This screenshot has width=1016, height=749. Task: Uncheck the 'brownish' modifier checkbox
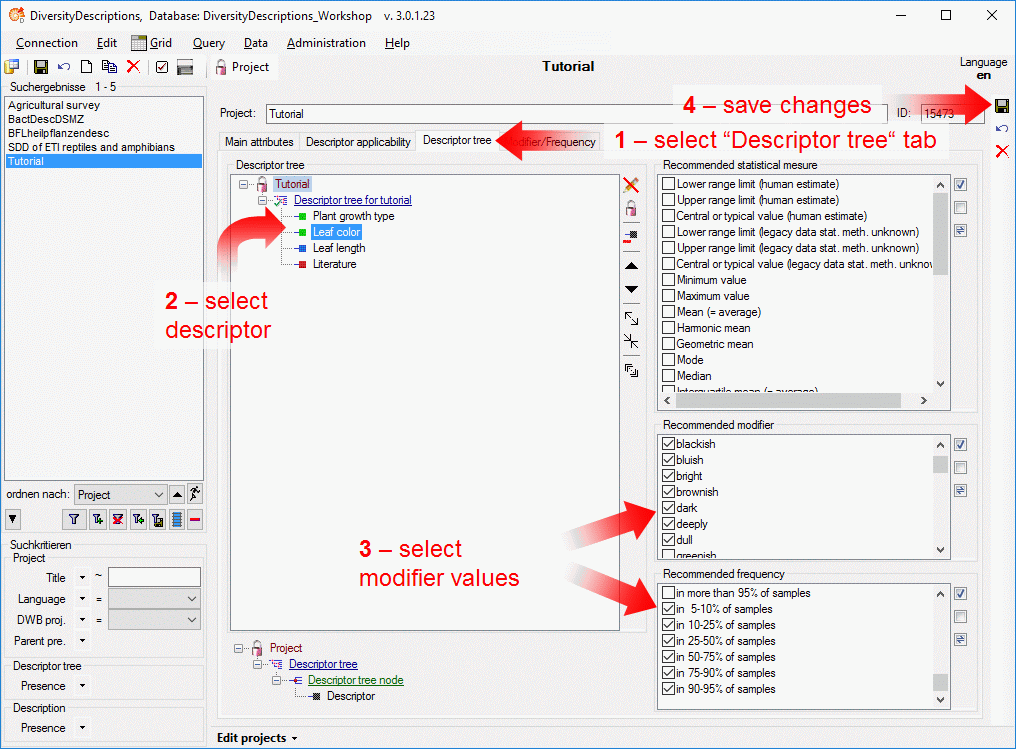[x=668, y=492]
